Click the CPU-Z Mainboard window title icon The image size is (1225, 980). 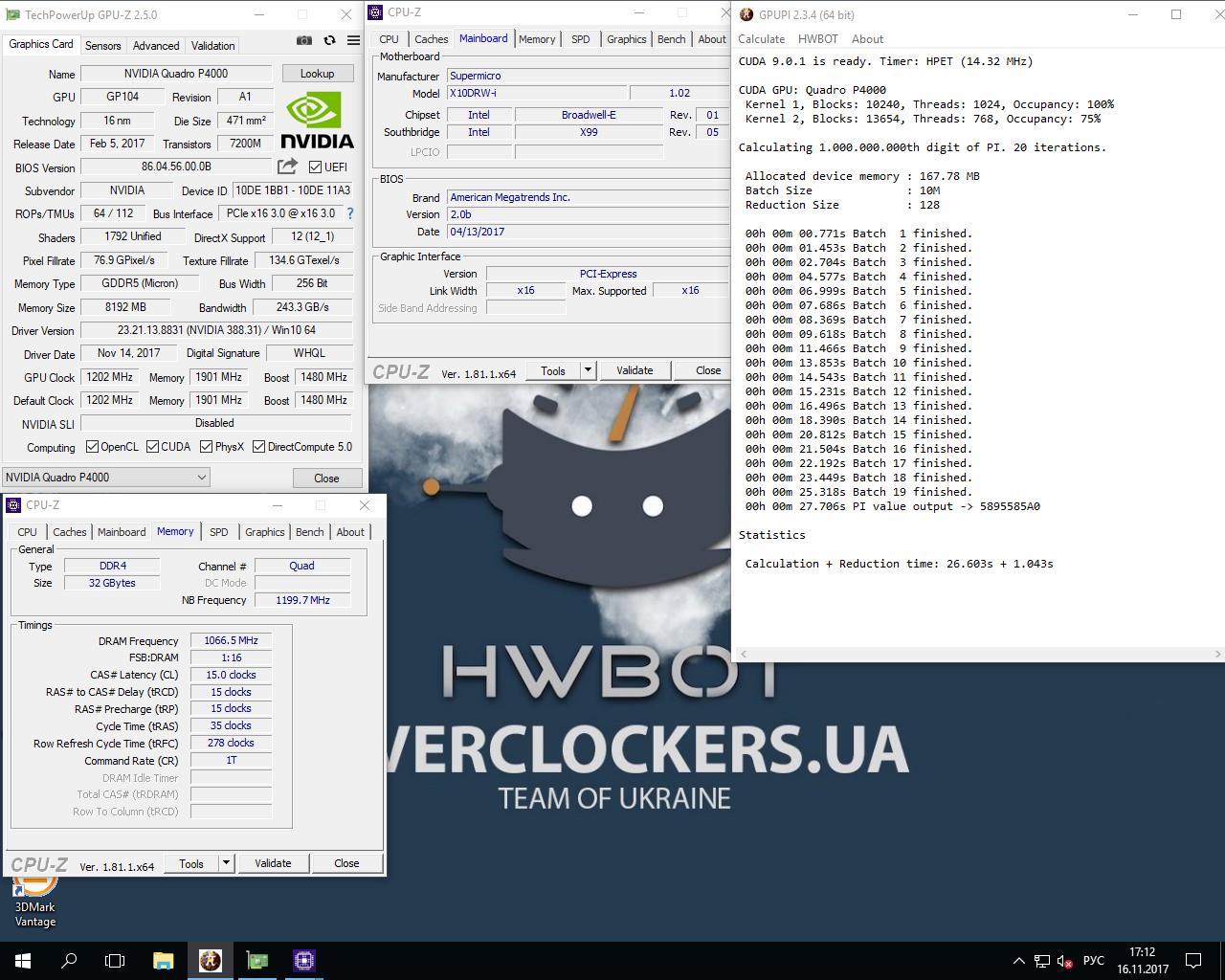coord(375,12)
